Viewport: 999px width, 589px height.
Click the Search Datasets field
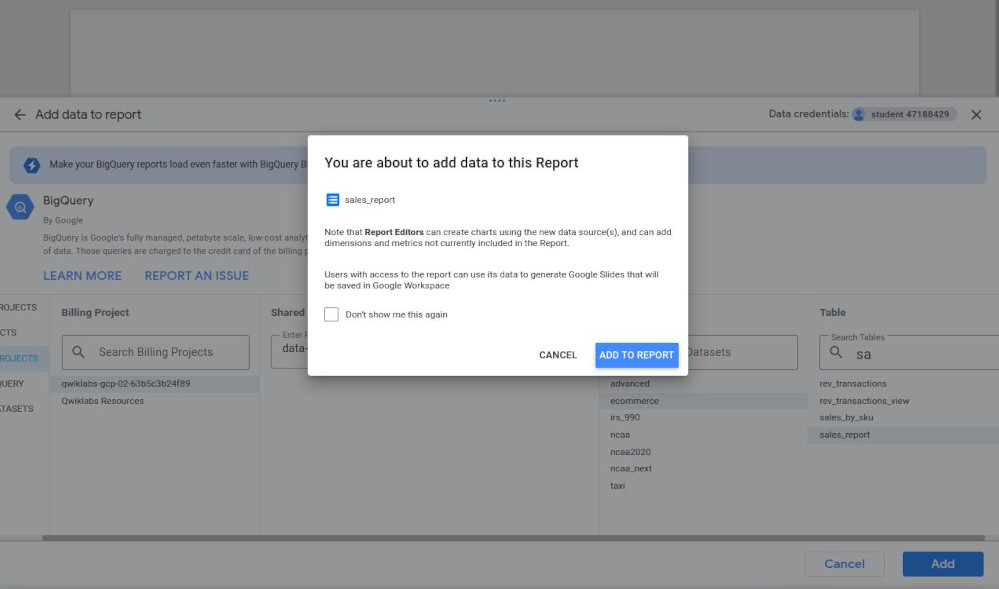coord(742,353)
